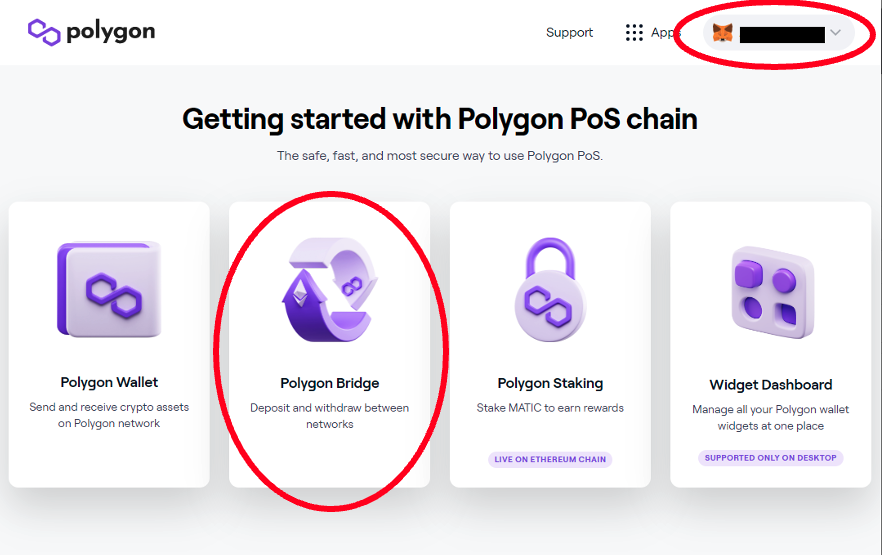The height and width of the screenshot is (555, 882).
Task: Click the Polygon Staking padlock icon
Action: [x=550, y=291]
